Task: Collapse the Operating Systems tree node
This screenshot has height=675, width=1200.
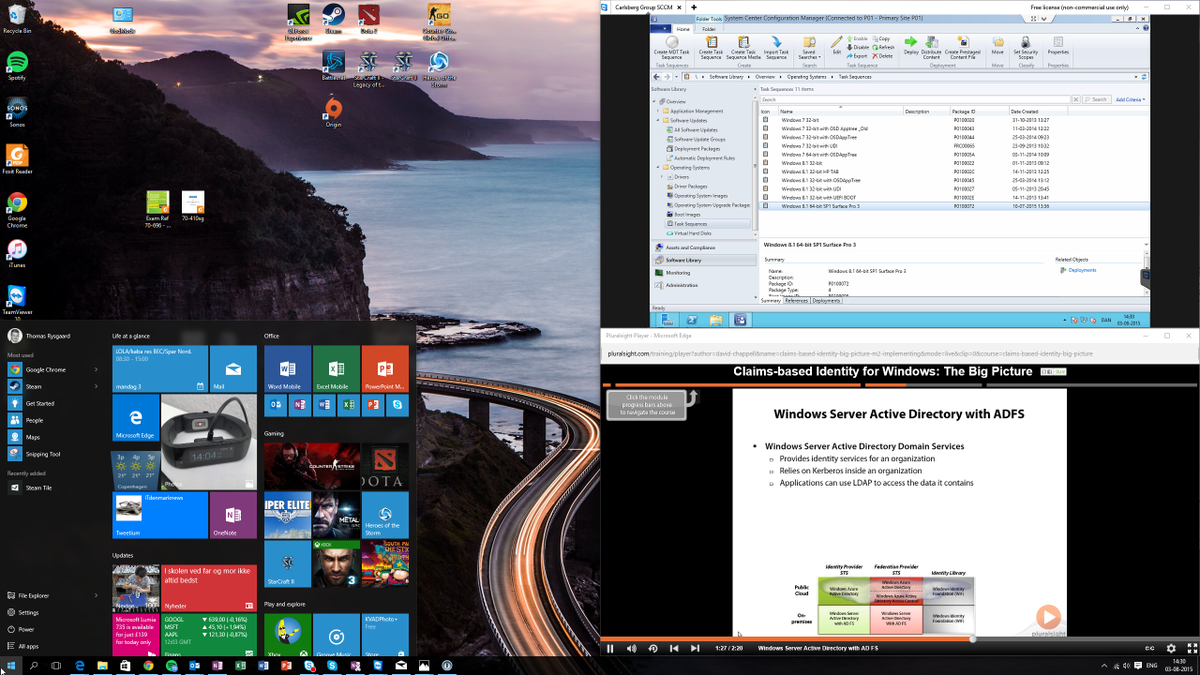Action: point(660,168)
